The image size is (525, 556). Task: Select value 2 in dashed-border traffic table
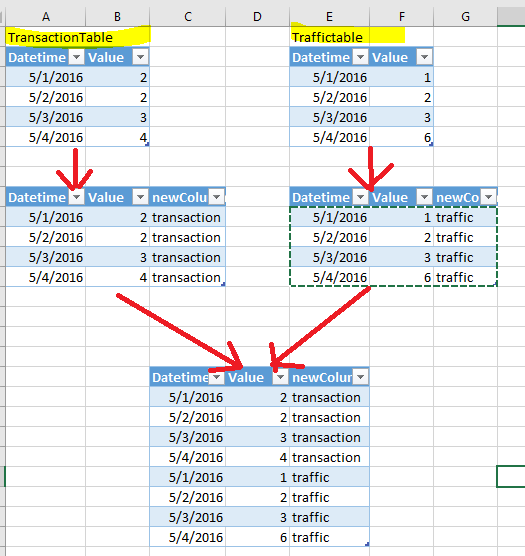coord(401,237)
